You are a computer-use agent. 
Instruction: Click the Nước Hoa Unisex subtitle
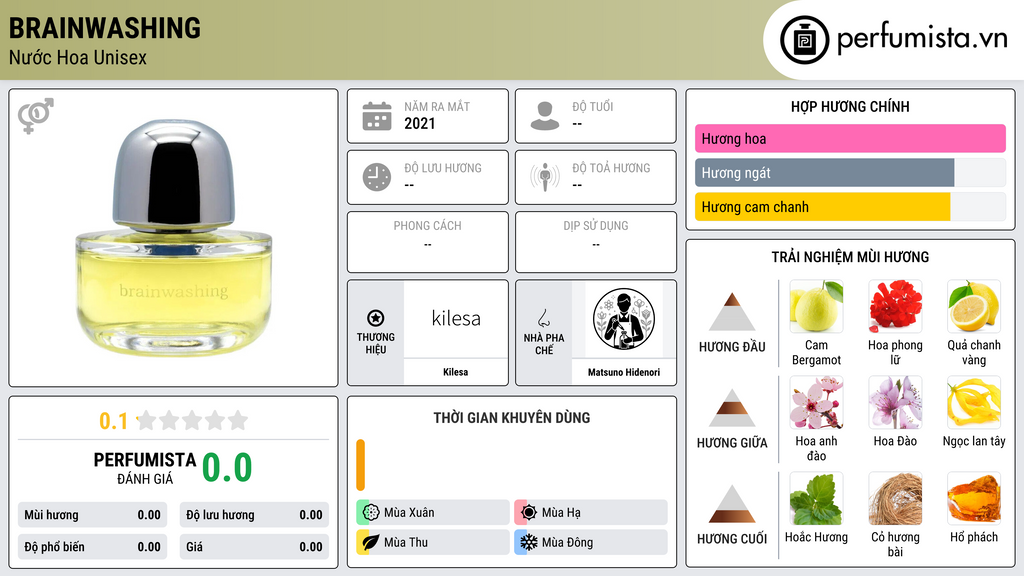click(78, 57)
